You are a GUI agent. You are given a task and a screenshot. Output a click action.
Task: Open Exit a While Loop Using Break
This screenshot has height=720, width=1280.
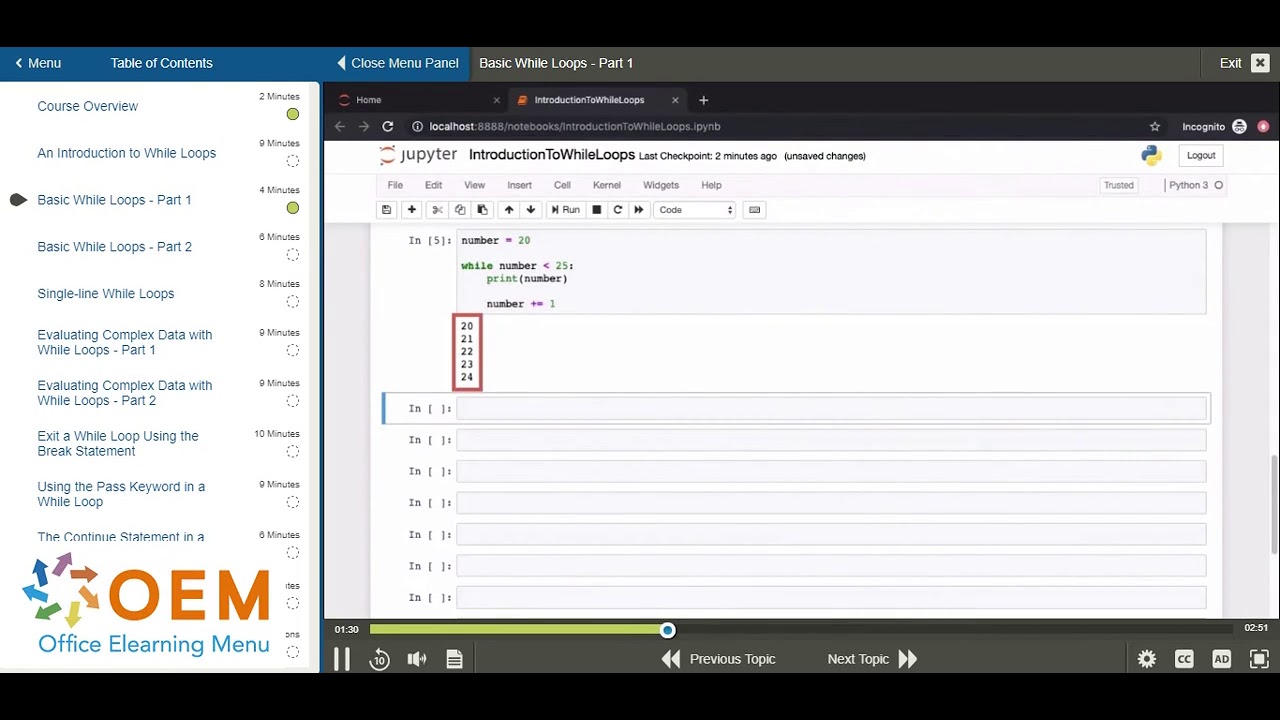pos(117,443)
